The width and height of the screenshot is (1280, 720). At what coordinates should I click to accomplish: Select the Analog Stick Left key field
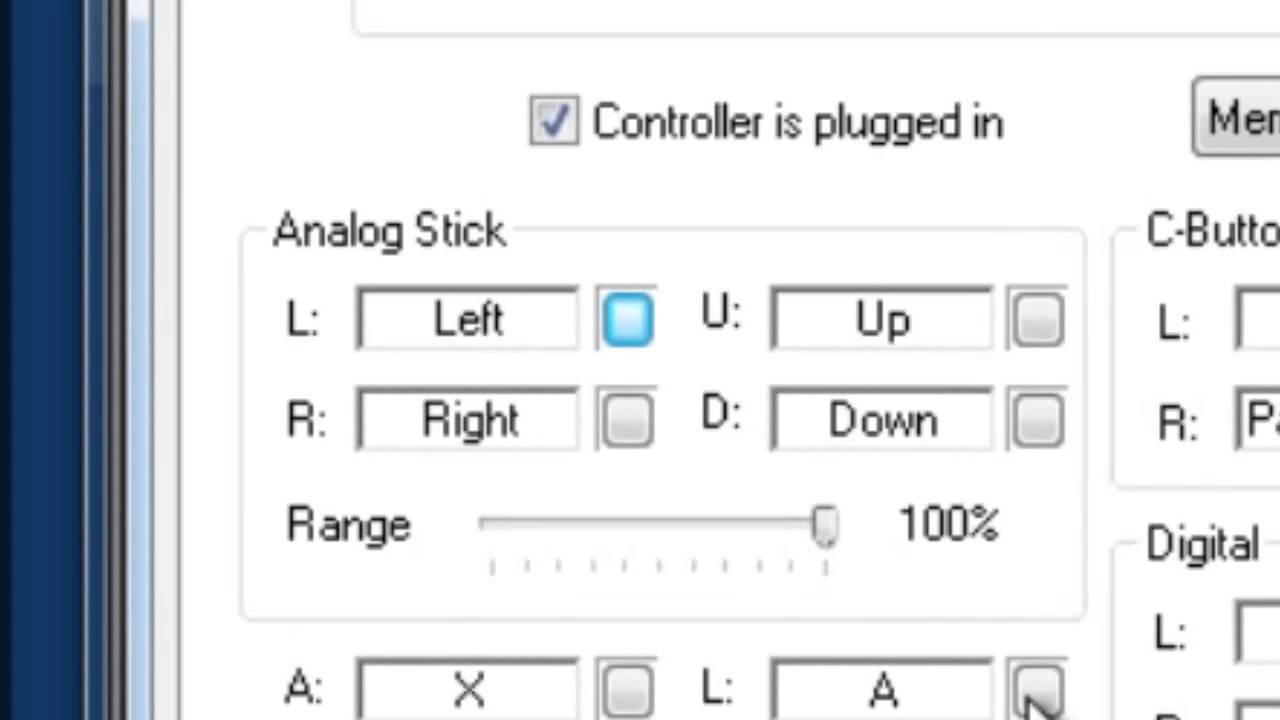point(467,320)
